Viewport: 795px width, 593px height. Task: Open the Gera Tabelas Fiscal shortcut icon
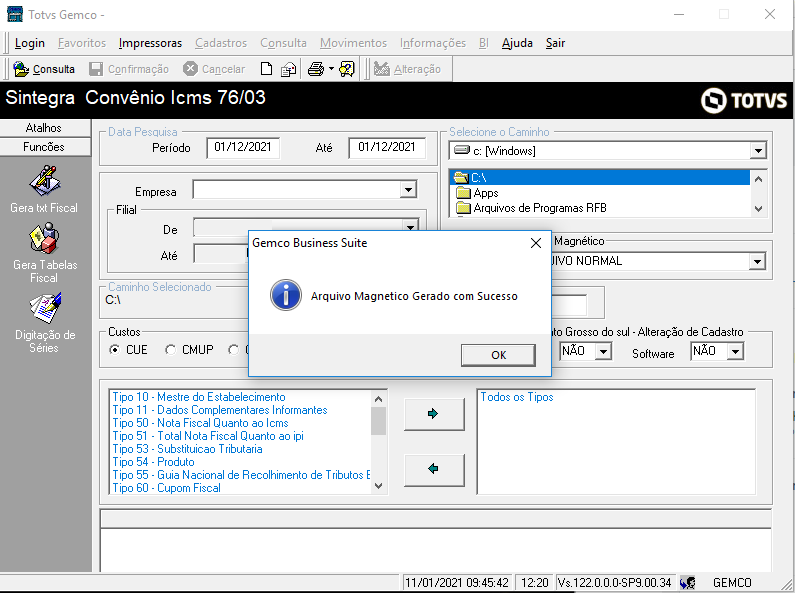click(x=45, y=238)
